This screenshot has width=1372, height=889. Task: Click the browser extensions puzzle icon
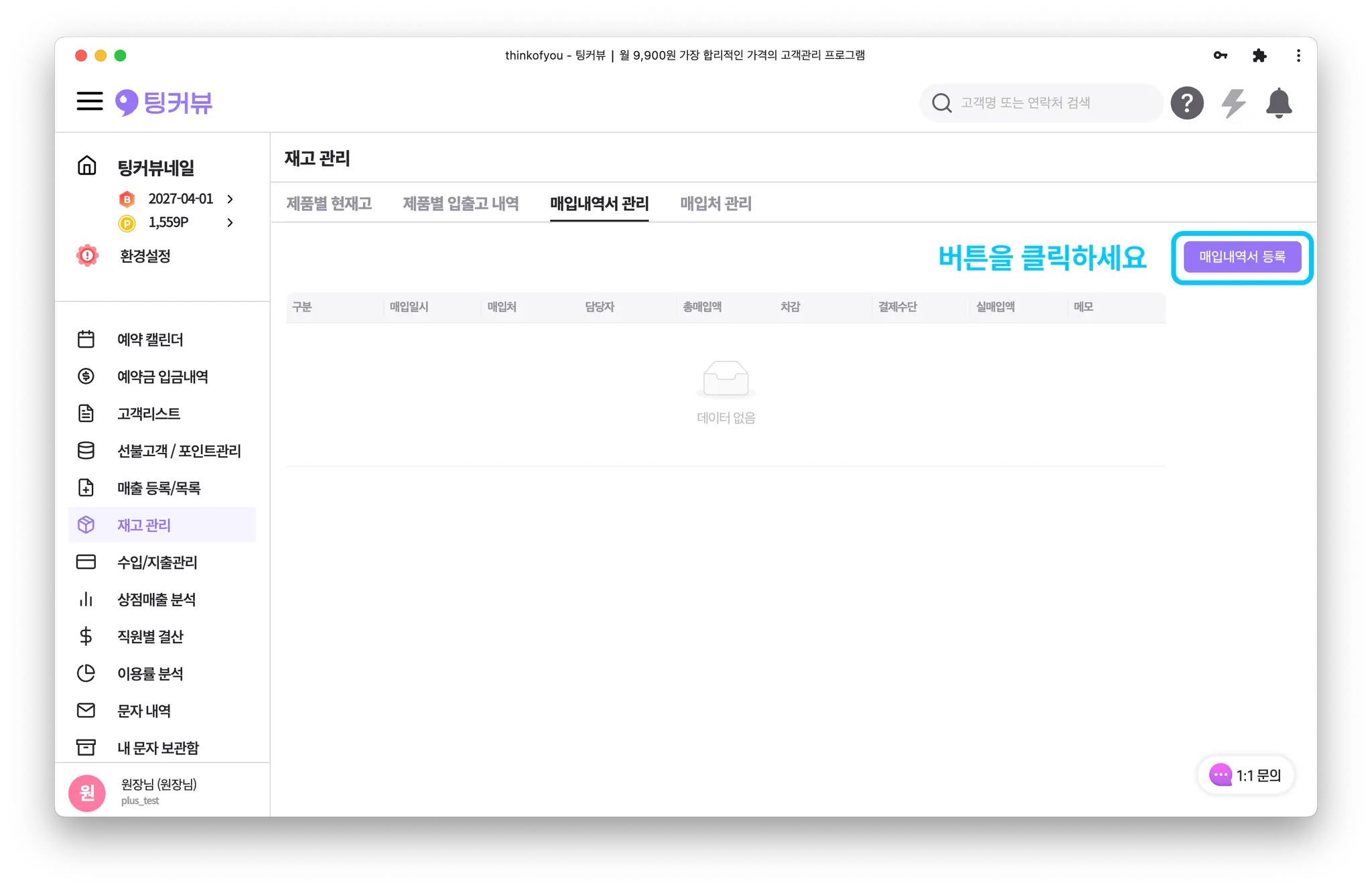click(x=1259, y=56)
